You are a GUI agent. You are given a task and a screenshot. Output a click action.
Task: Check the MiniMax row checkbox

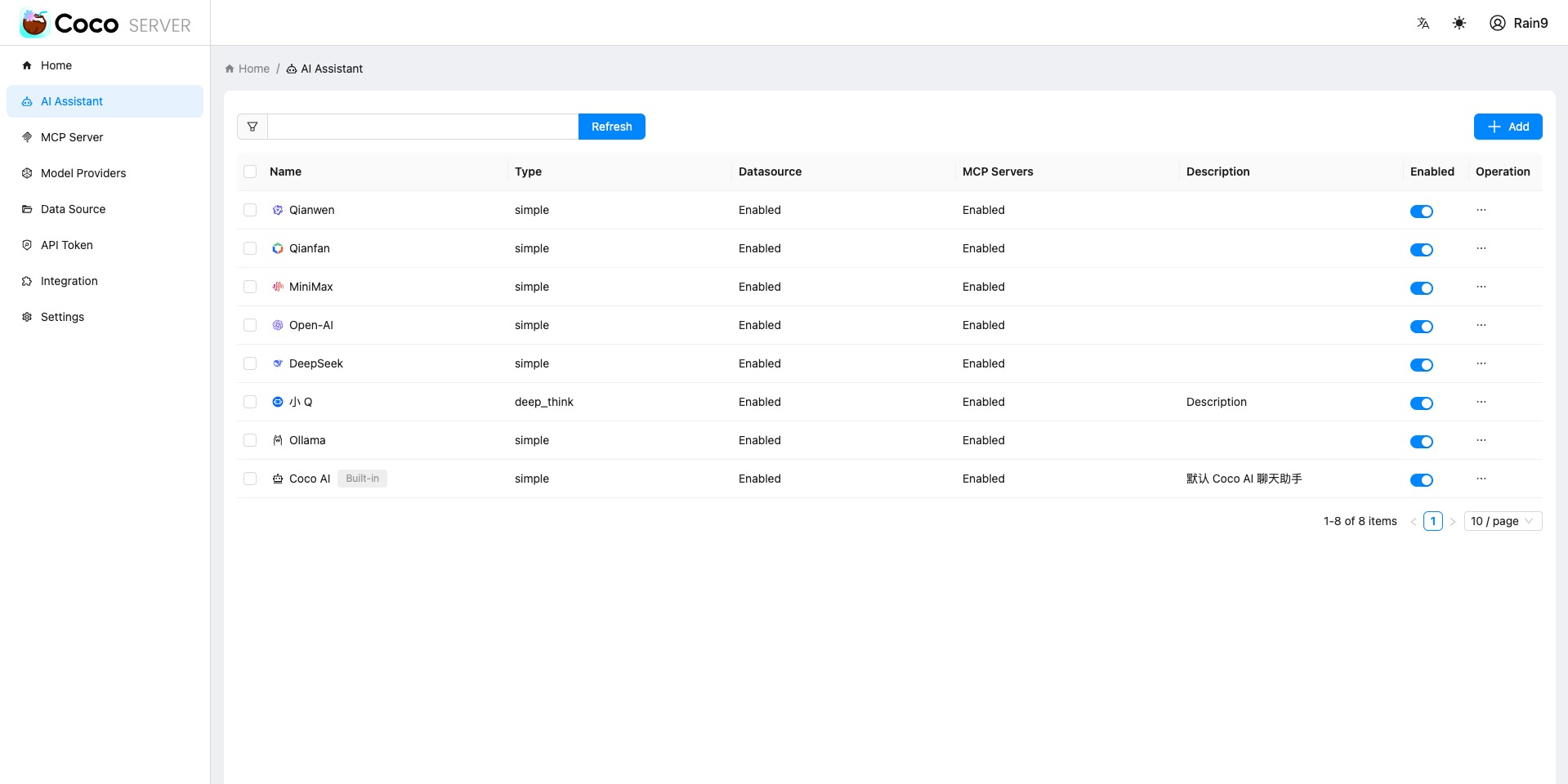[x=250, y=287]
